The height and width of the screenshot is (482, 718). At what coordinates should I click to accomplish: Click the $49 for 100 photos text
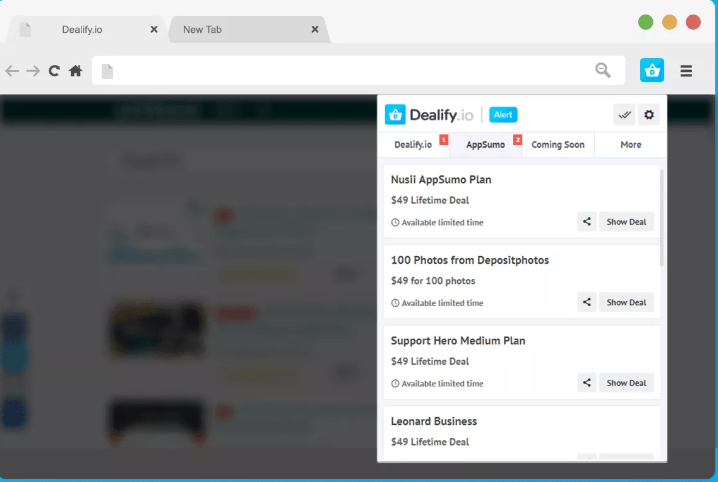click(433, 281)
